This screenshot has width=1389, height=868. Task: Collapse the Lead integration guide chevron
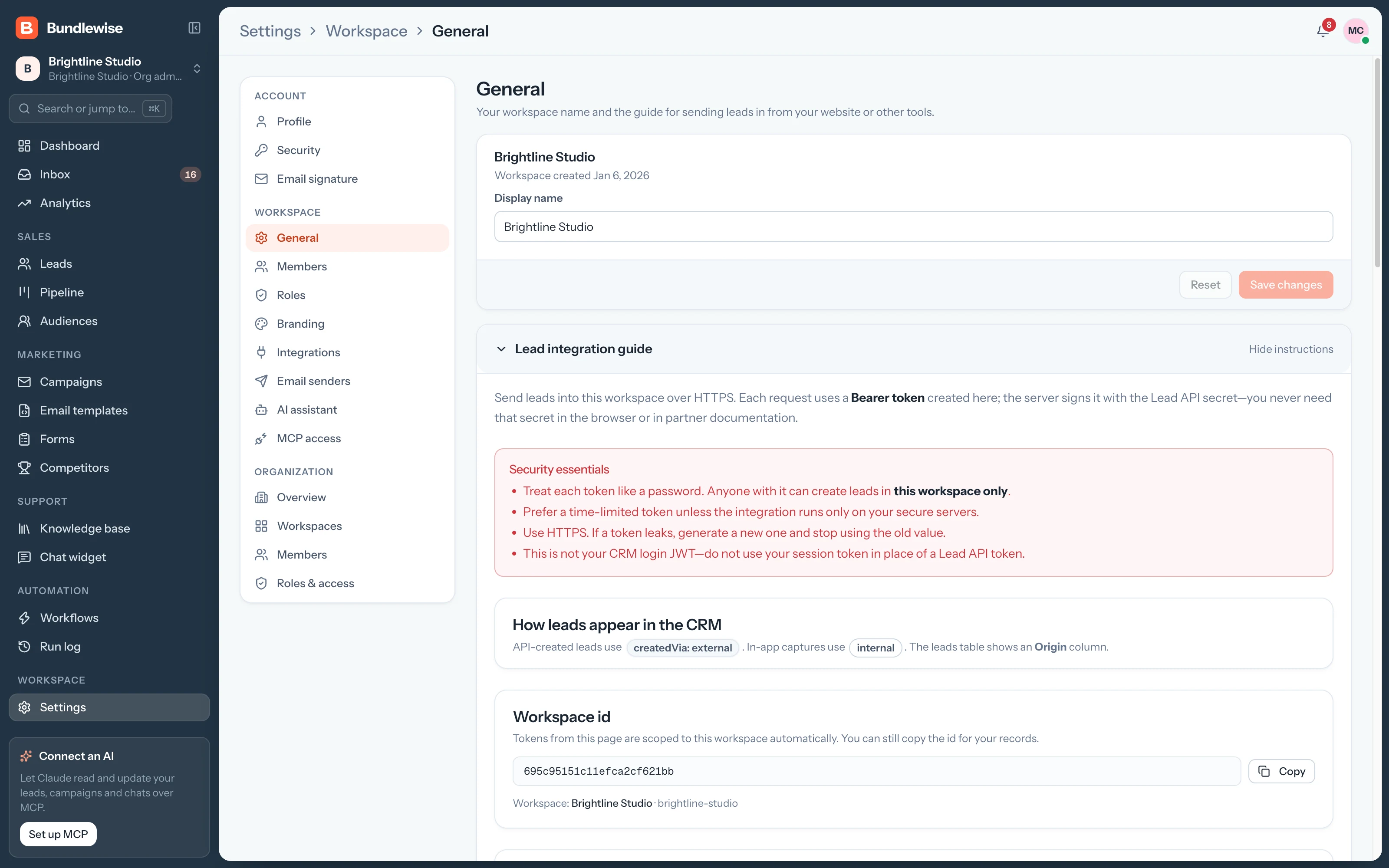click(x=501, y=349)
